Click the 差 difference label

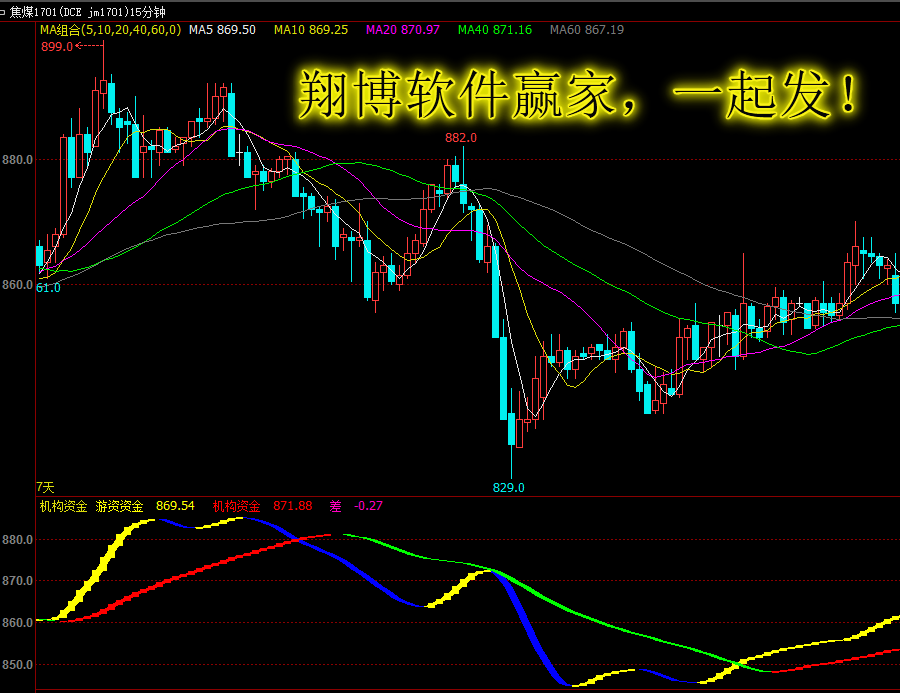335,506
